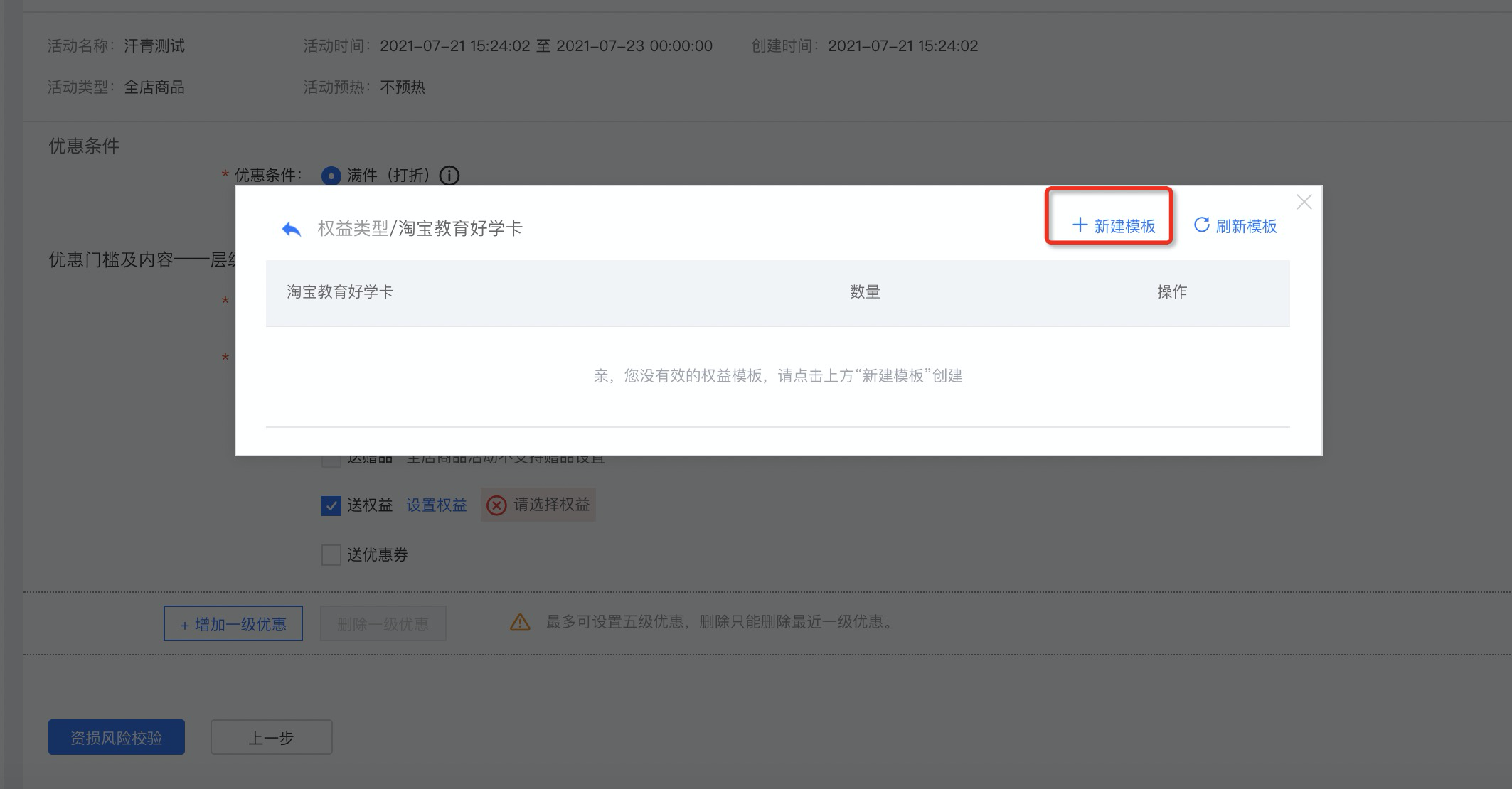Image resolution: width=1512 pixels, height=789 pixels.
Task: Click the 增加一级优惠 button
Action: coord(233,624)
